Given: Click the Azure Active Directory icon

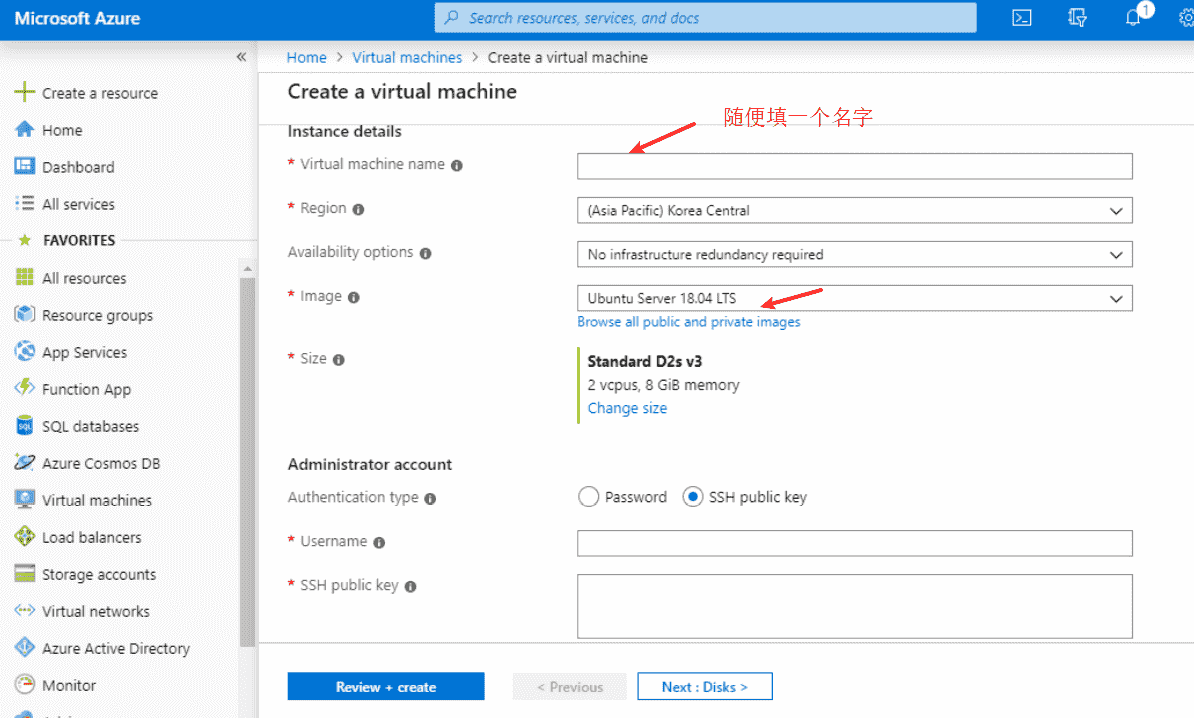Looking at the screenshot, I should click(24, 647).
